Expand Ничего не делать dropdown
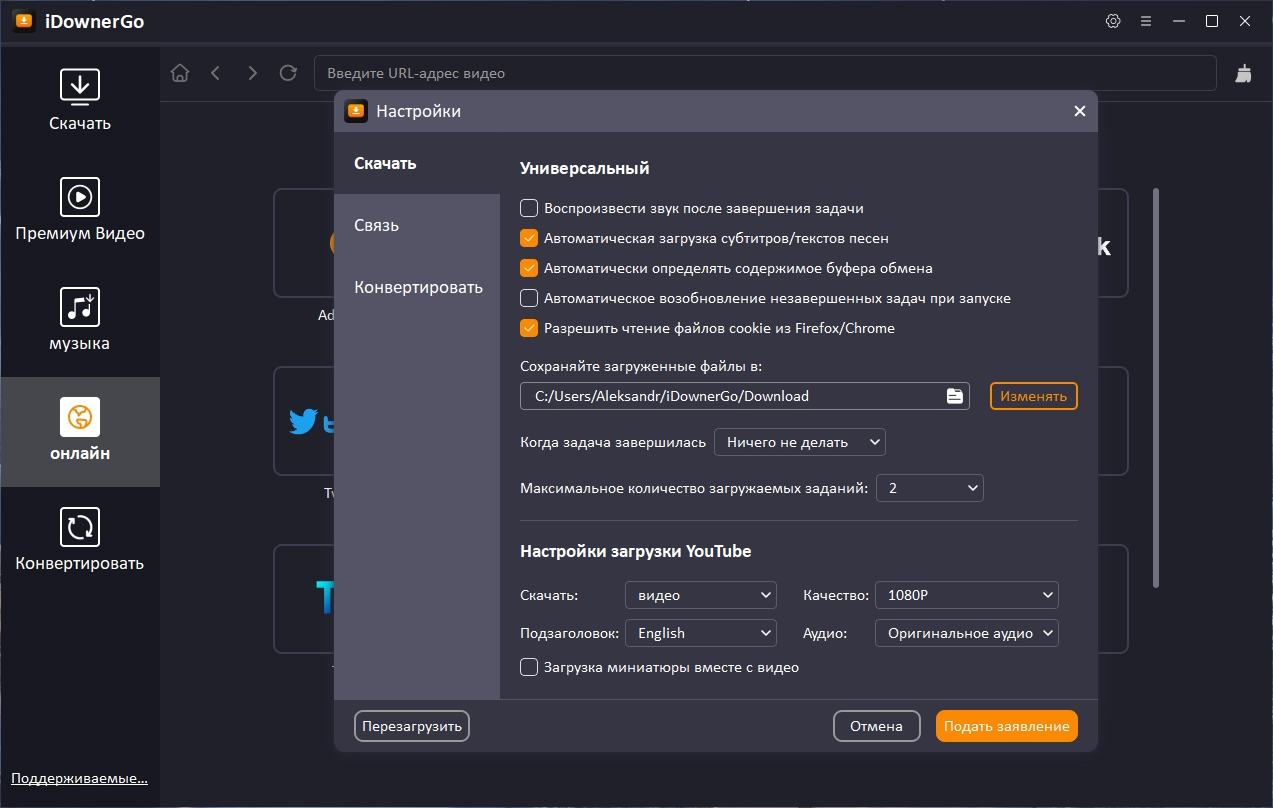This screenshot has height=808, width=1273. pyautogui.click(x=799, y=442)
